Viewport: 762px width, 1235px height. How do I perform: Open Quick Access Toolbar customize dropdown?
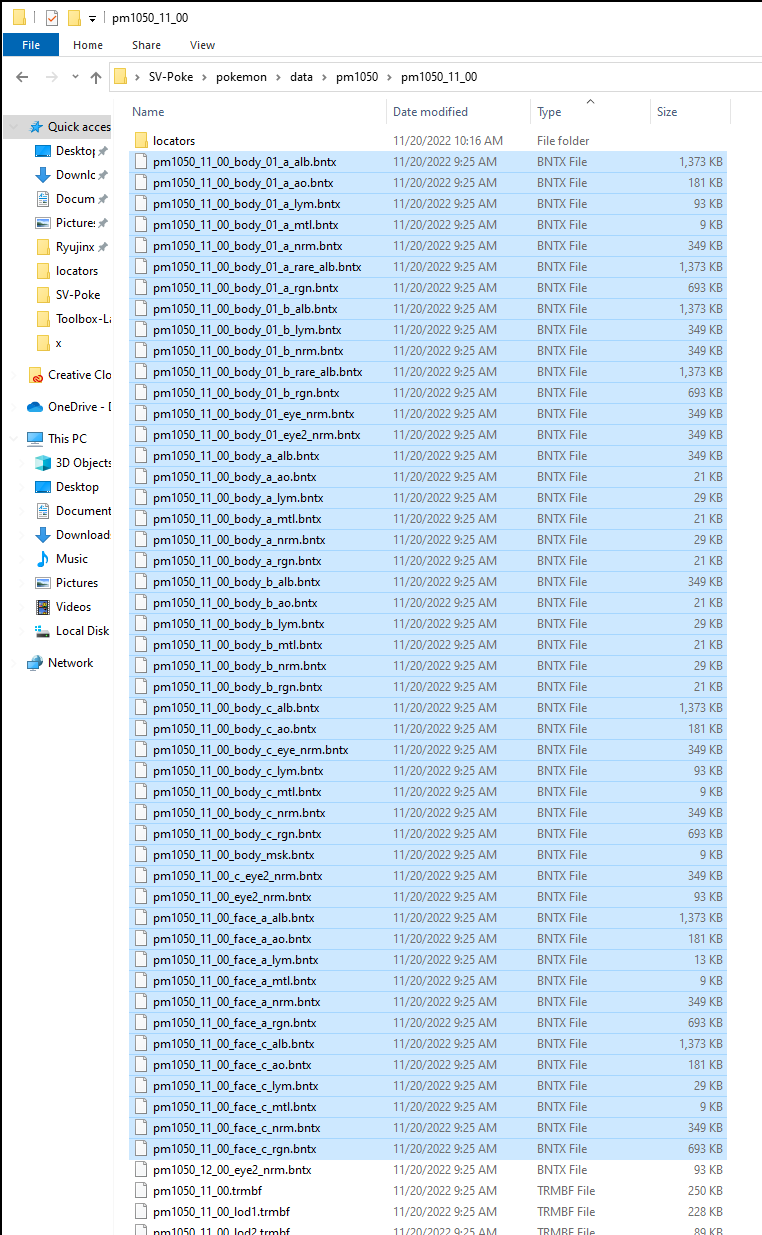click(x=92, y=18)
